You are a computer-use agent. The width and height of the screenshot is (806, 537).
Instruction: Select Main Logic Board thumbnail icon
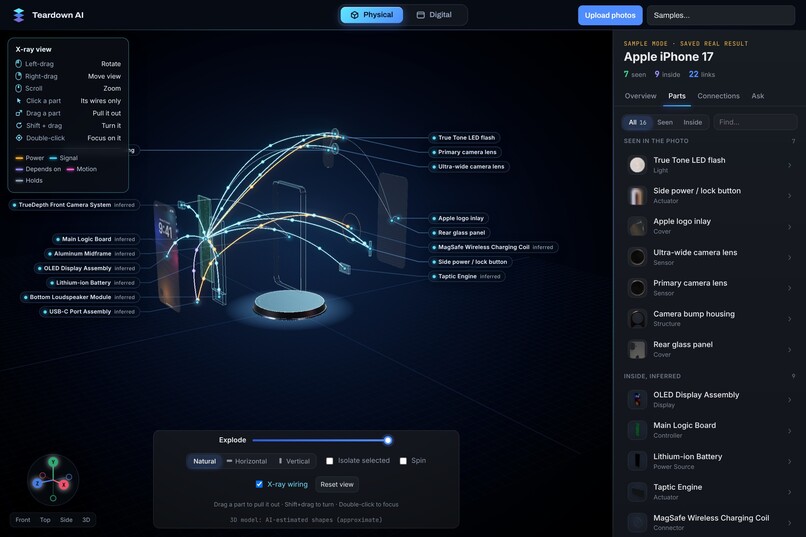pos(637,430)
